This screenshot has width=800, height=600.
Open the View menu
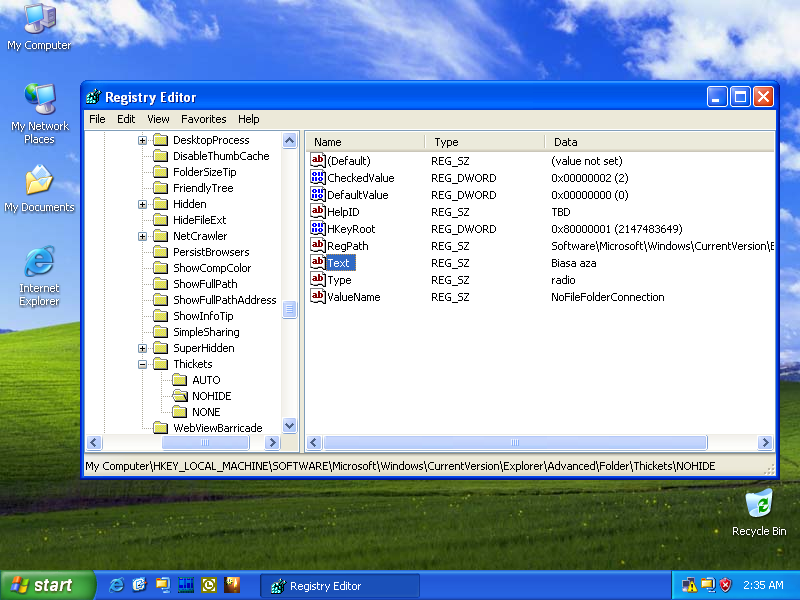158,119
